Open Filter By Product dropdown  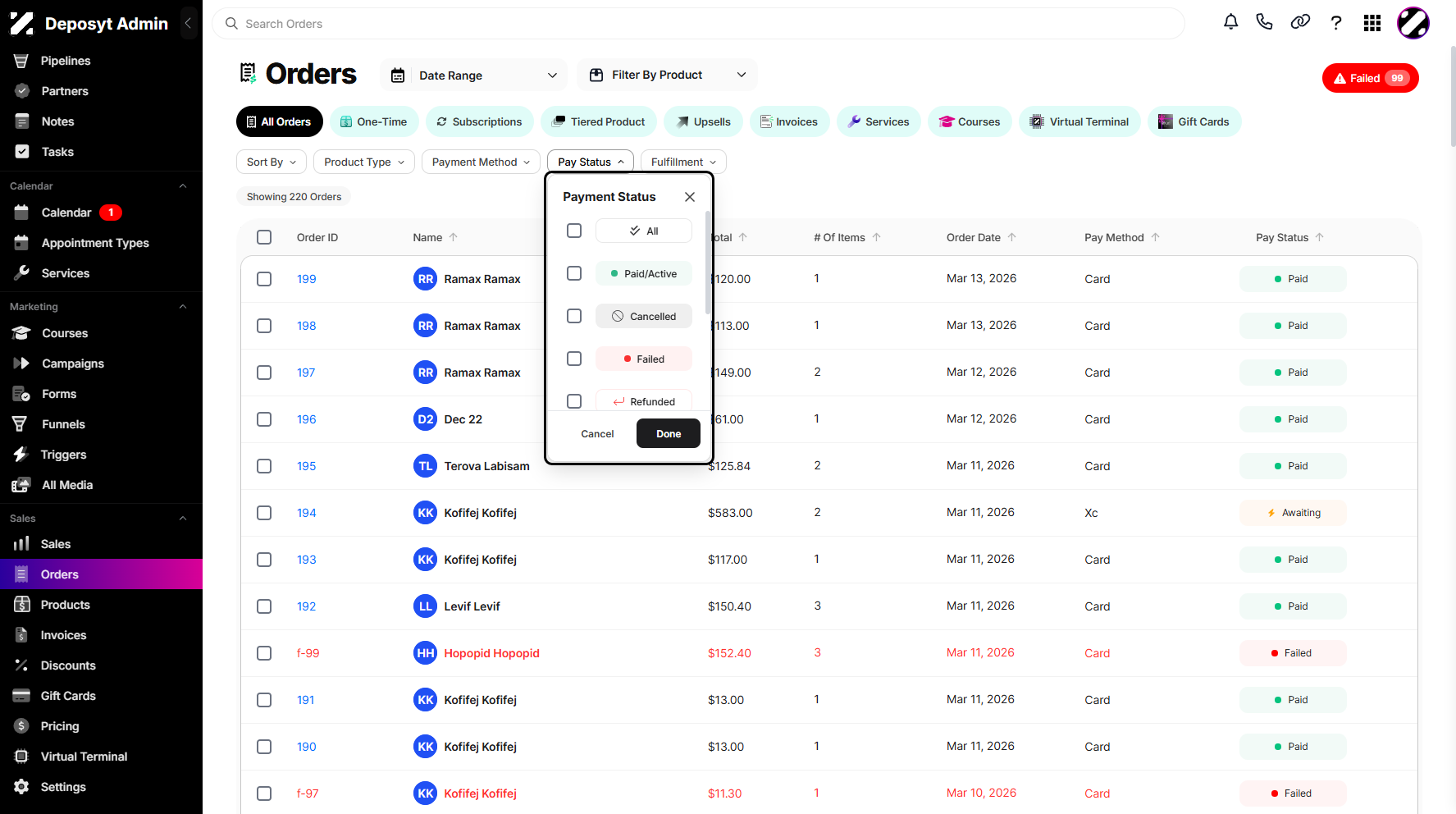pos(667,75)
